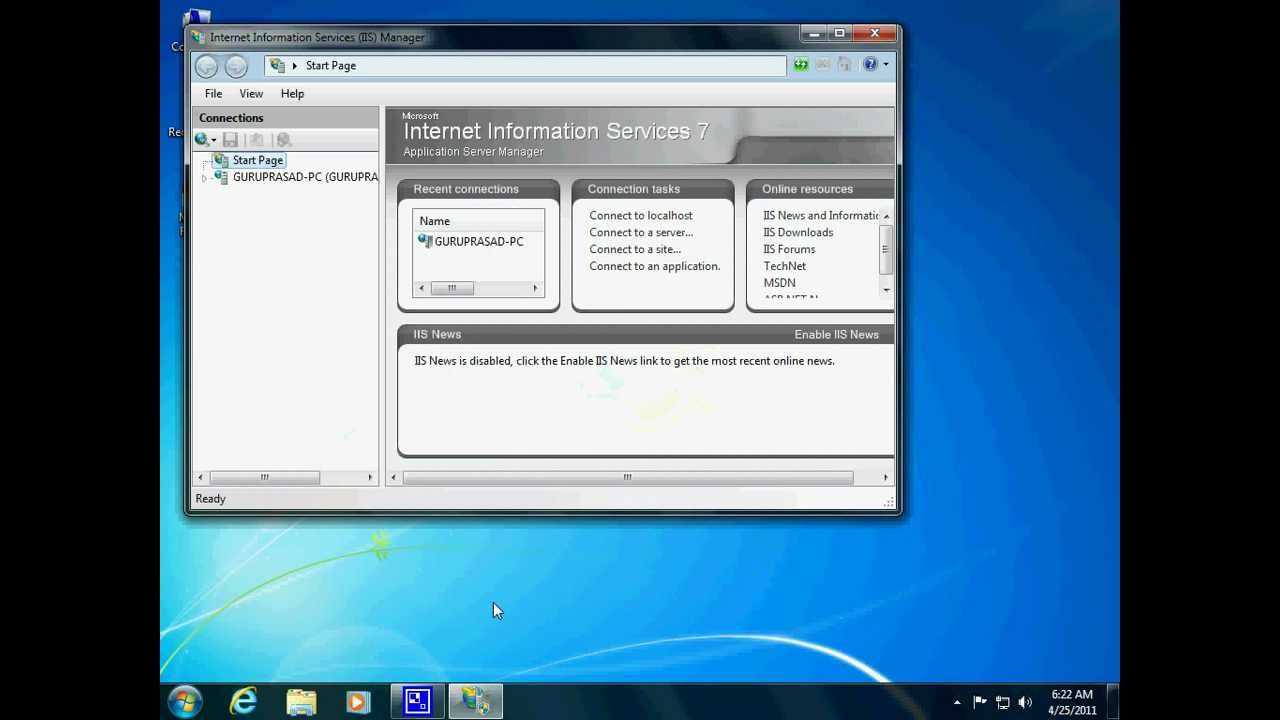Click the IIS Manager taskbar button
1280x720 pixels.
pos(475,702)
